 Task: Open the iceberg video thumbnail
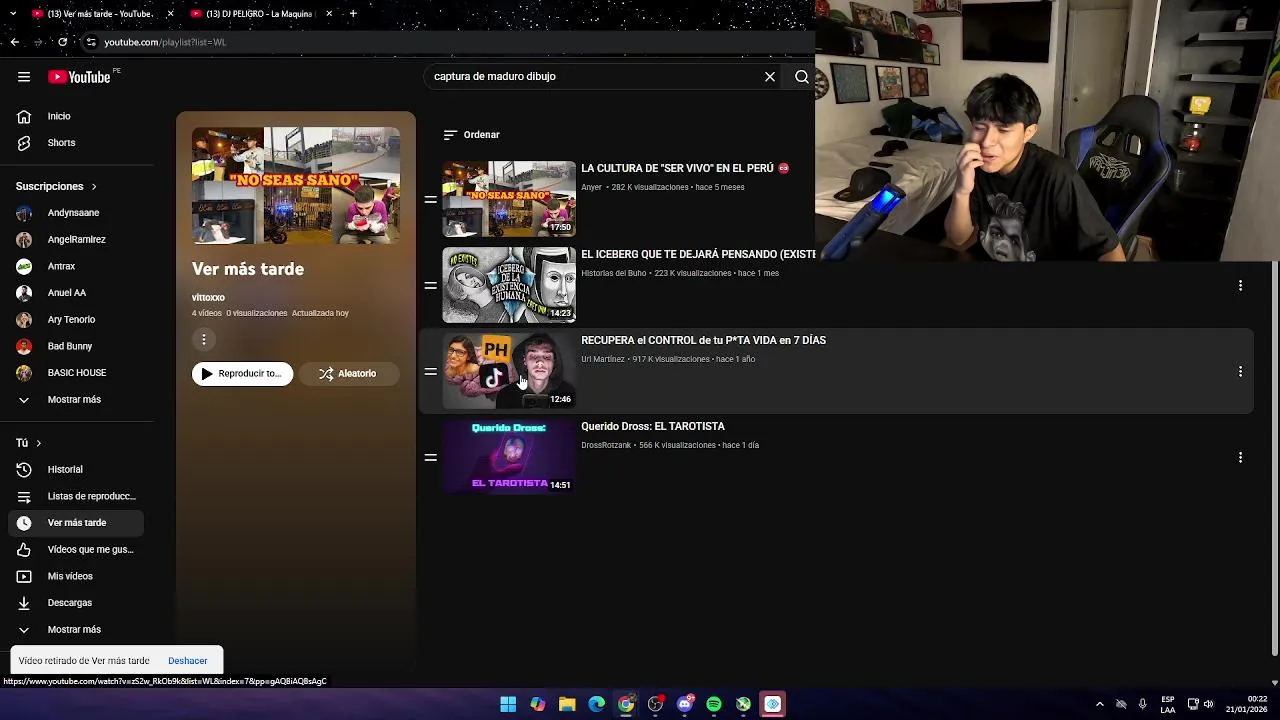pyautogui.click(x=509, y=285)
